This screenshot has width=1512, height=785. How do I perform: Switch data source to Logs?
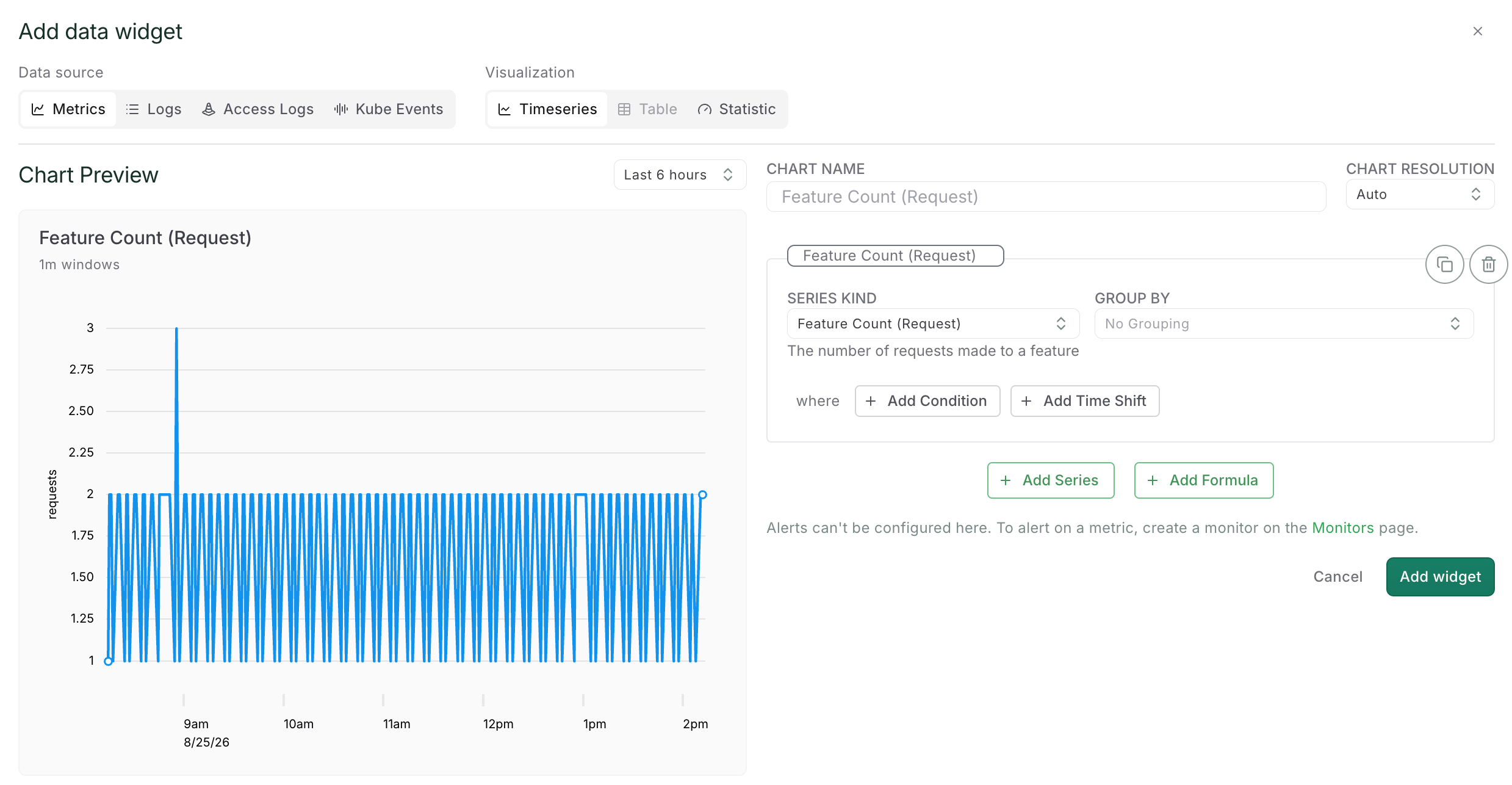[154, 109]
